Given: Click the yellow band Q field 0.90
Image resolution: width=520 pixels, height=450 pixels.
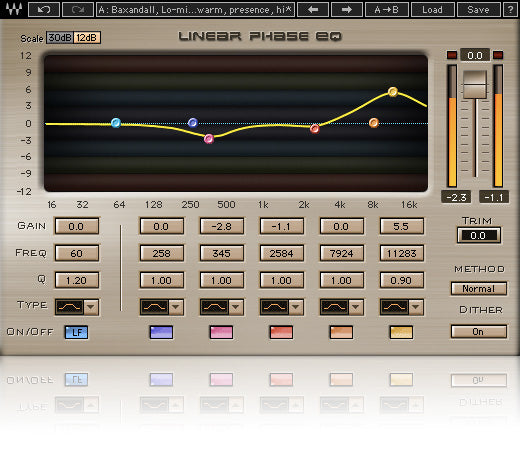Looking at the screenshot, I should [x=402, y=280].
